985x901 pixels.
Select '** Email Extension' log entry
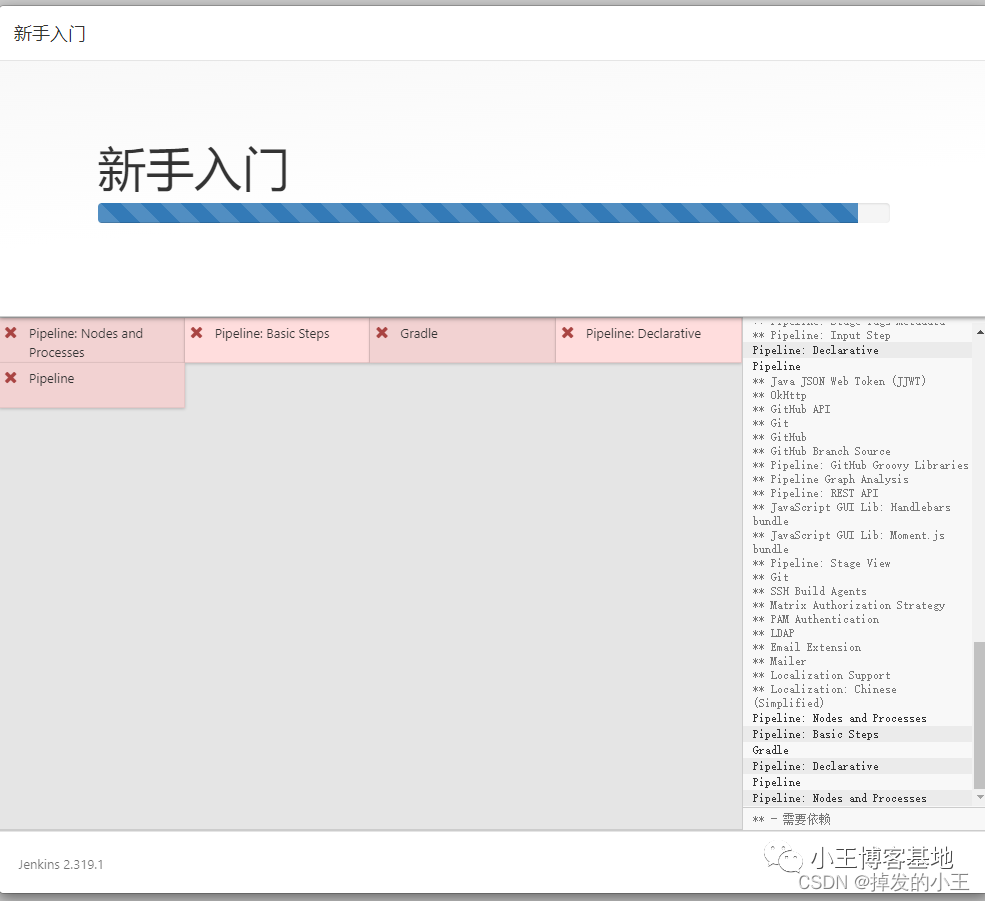(807, 647)
